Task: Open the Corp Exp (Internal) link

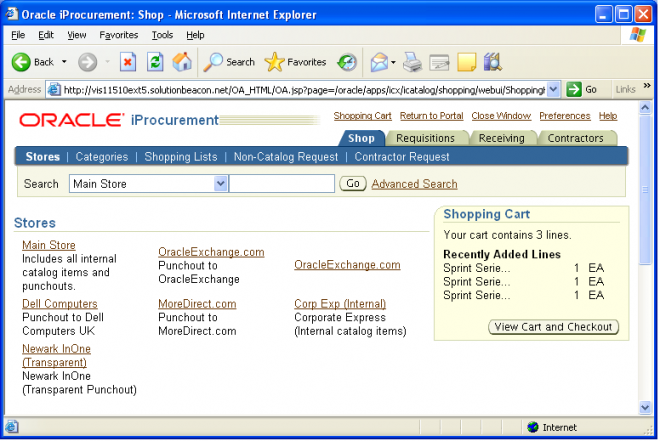Action: pos(340,303)
